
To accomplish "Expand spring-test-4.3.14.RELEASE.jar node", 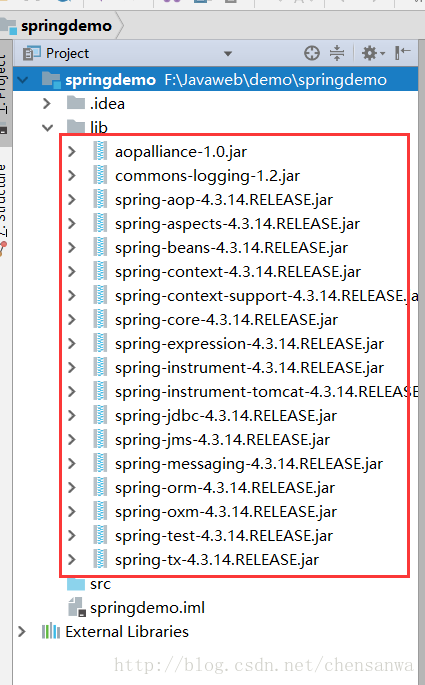I will 72,536.
